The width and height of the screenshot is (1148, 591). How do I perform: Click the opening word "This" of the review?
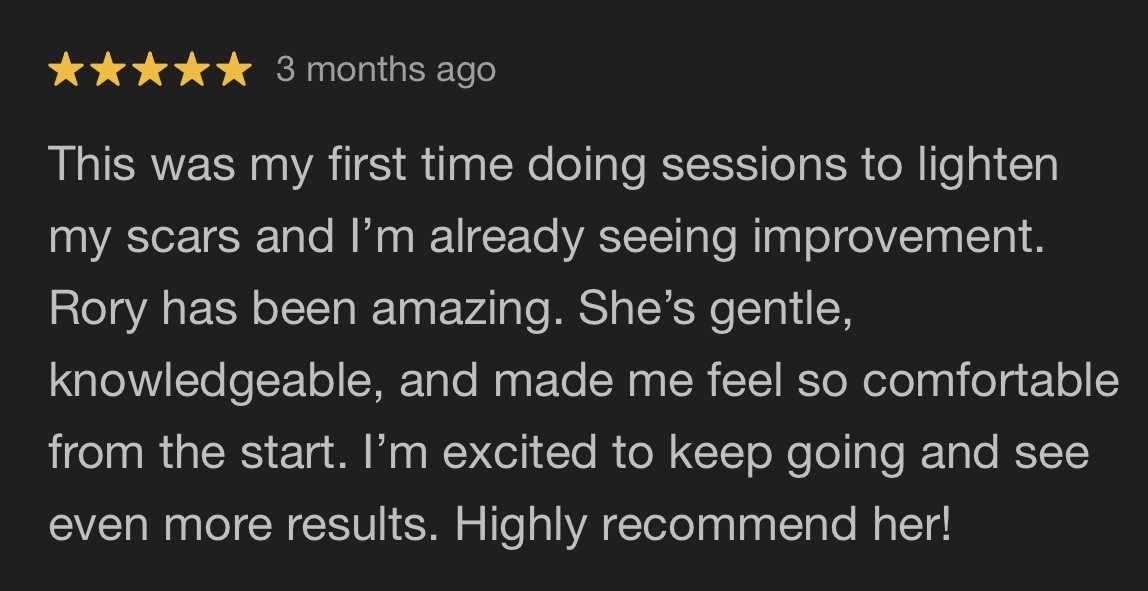click(91, 165)
